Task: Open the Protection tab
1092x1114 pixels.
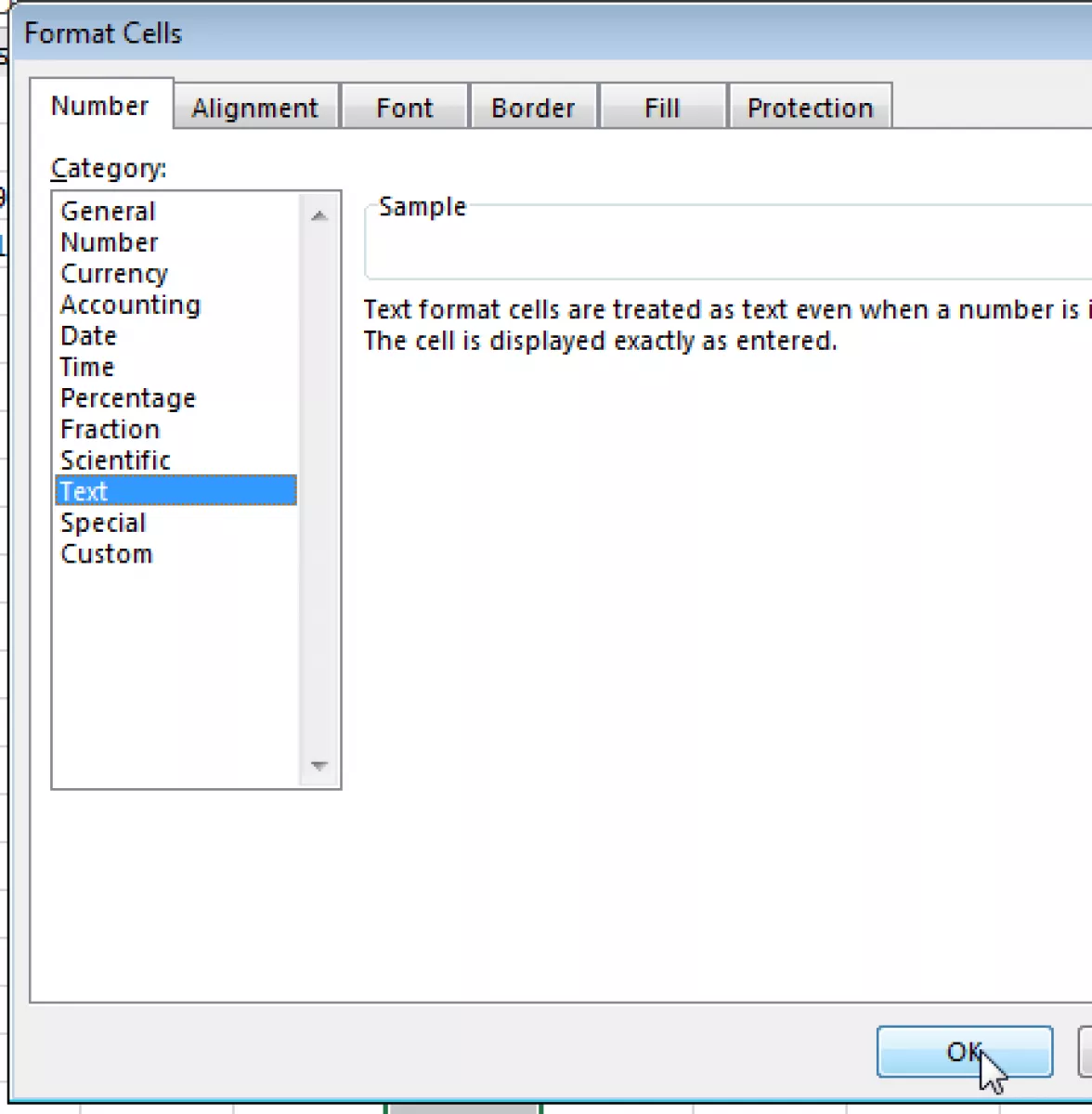Action: (x=810, y=108)
